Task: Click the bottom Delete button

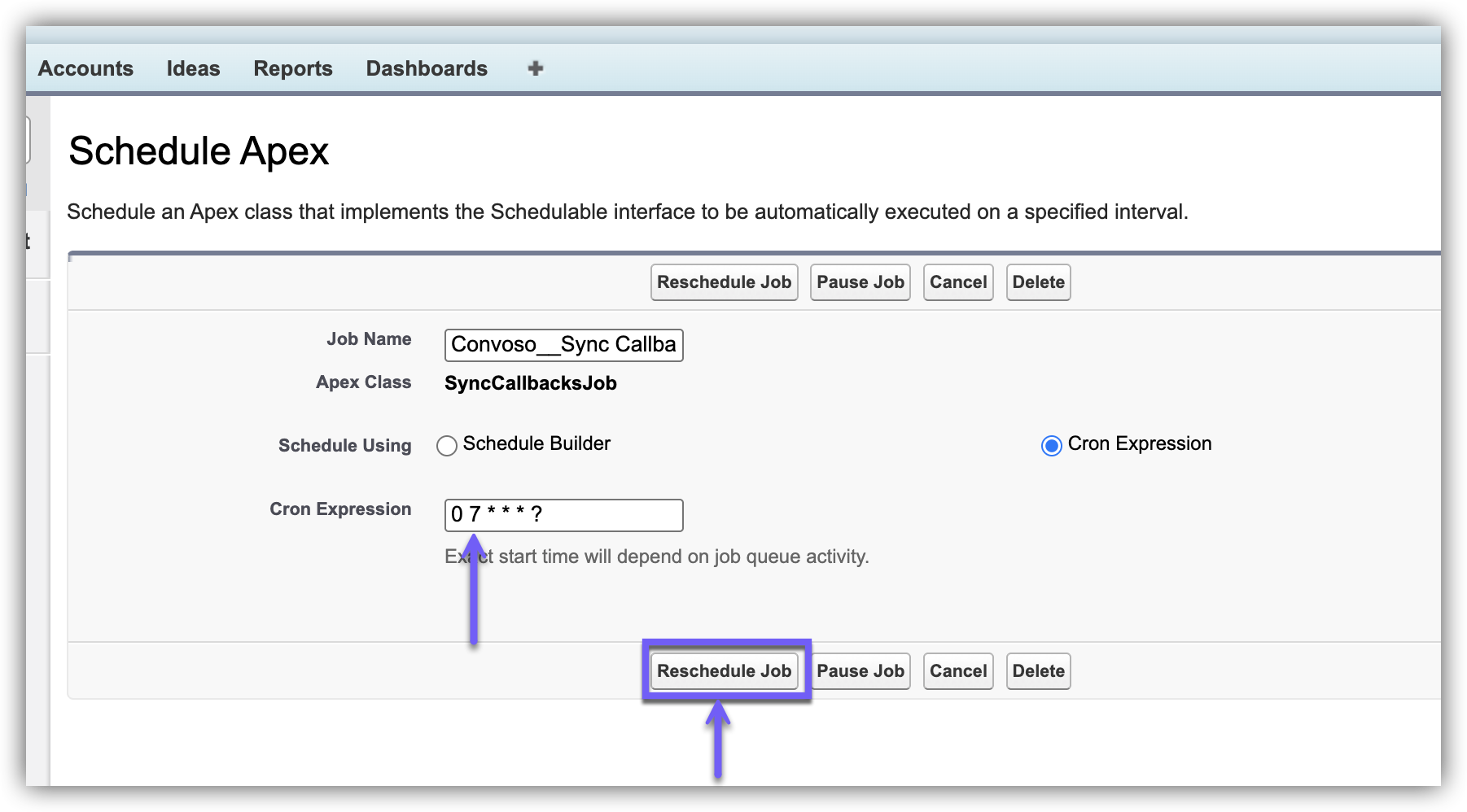Action: [1038, 671]
